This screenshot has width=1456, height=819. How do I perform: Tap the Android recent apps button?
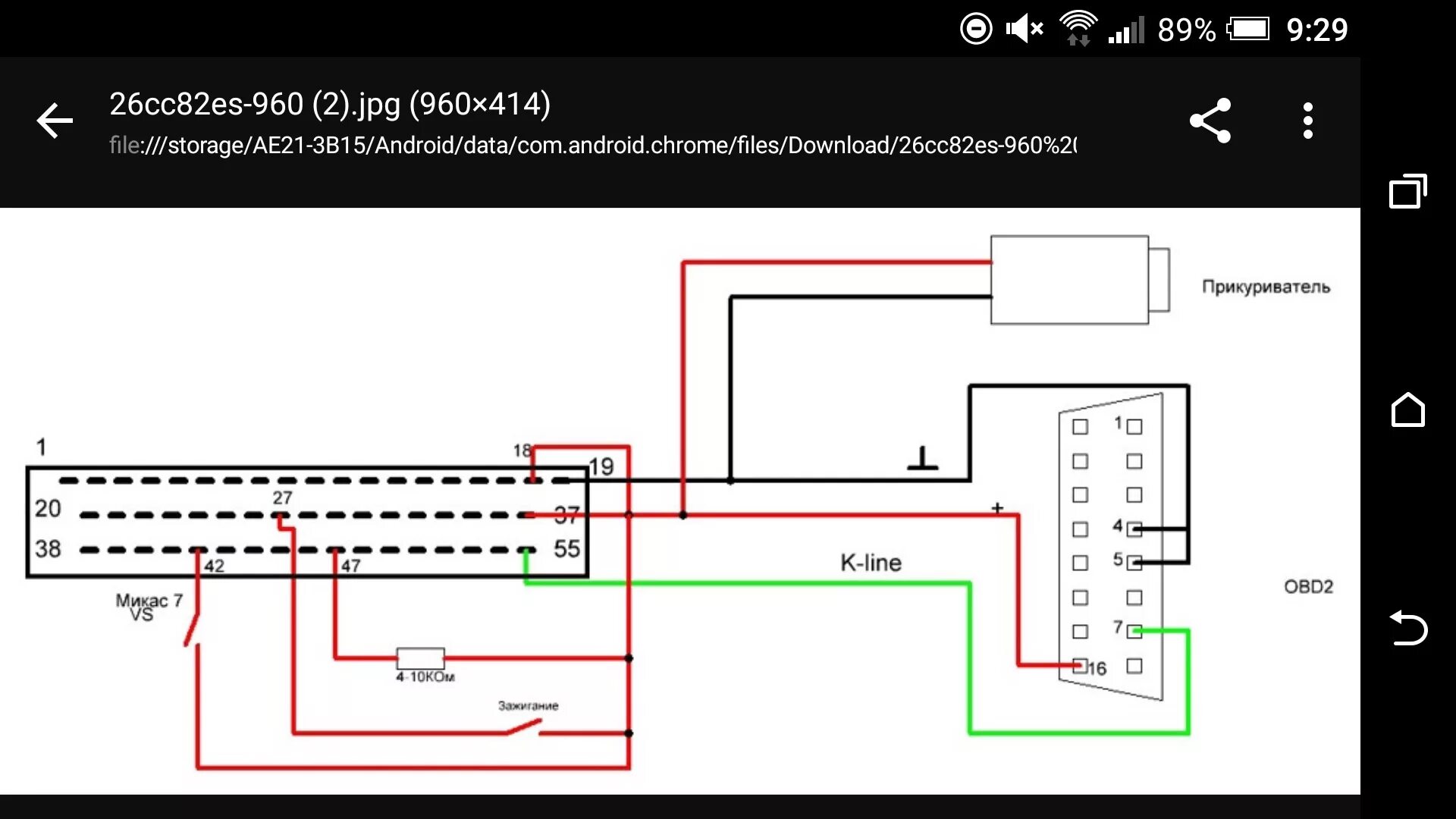(x=1407, y=191)
